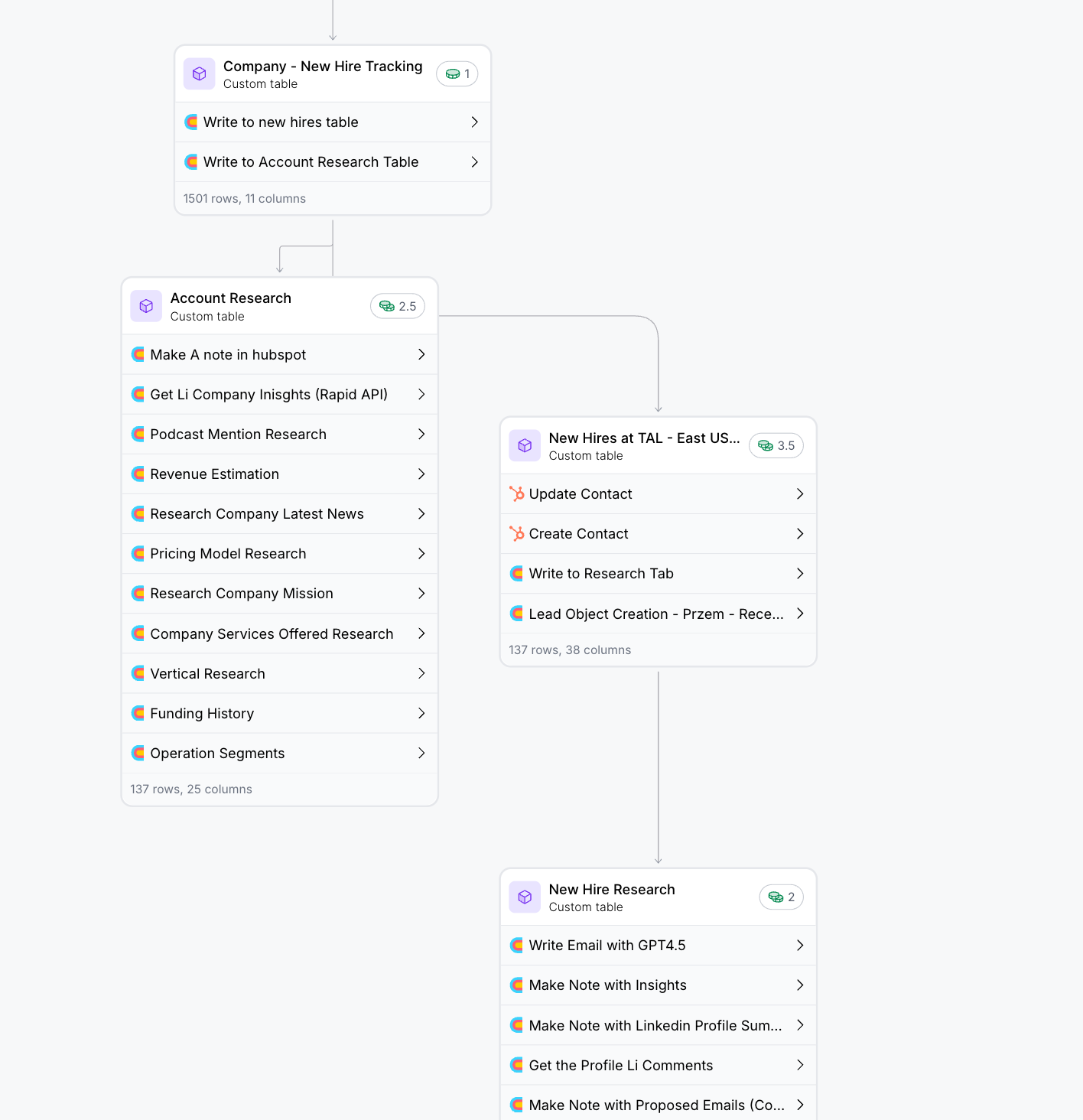Click the 137 rows, 25 columns footer
The width and height of the screenshot is (1083, 1120).
coord(191,790)
